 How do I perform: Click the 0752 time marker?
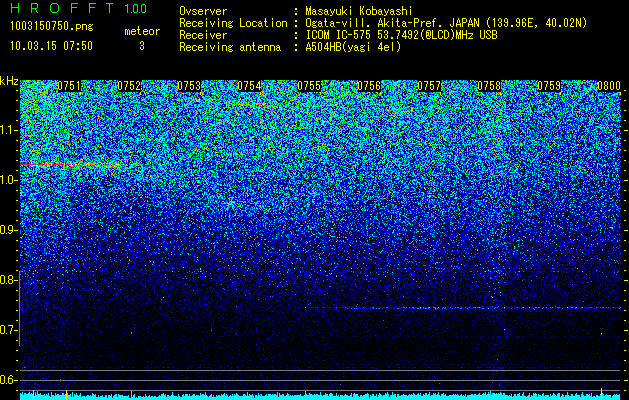pyautogui.click(x=129, y=86)
